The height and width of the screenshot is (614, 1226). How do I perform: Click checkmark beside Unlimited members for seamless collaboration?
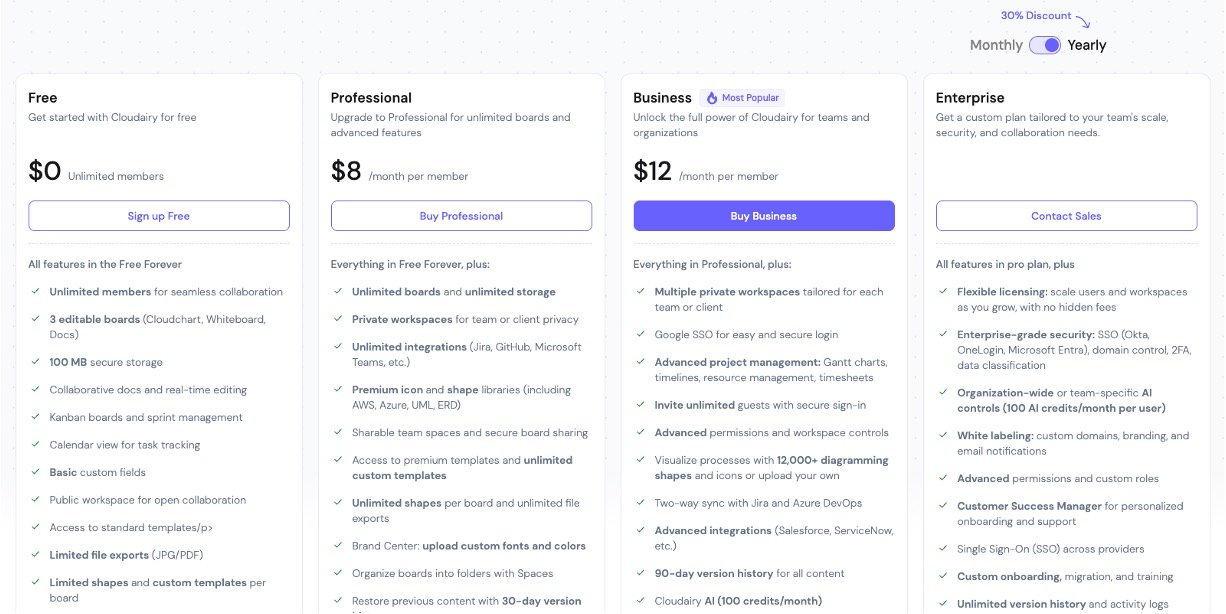36,292
